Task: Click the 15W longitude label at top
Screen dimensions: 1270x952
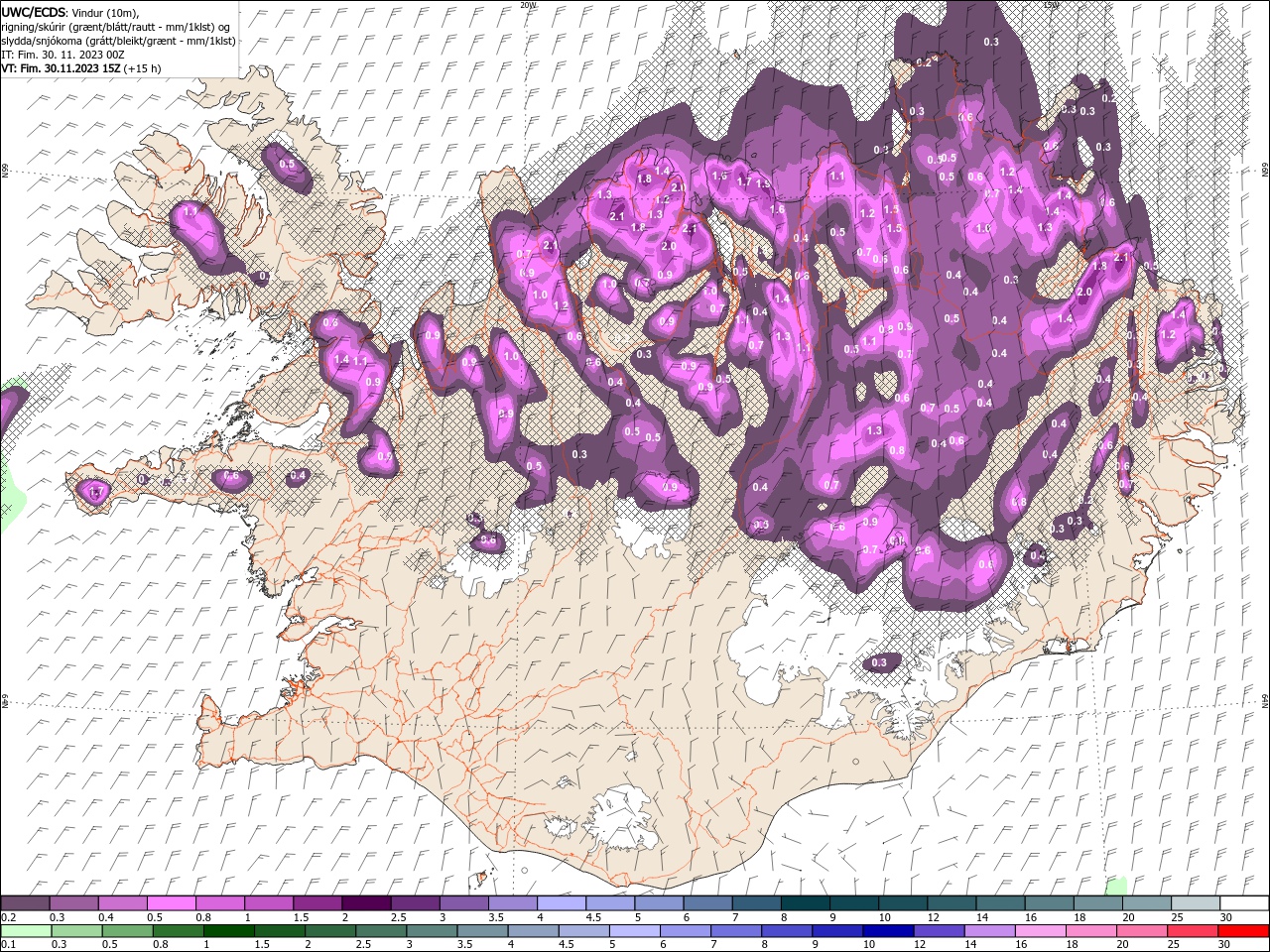Action: click(1050, 4)
